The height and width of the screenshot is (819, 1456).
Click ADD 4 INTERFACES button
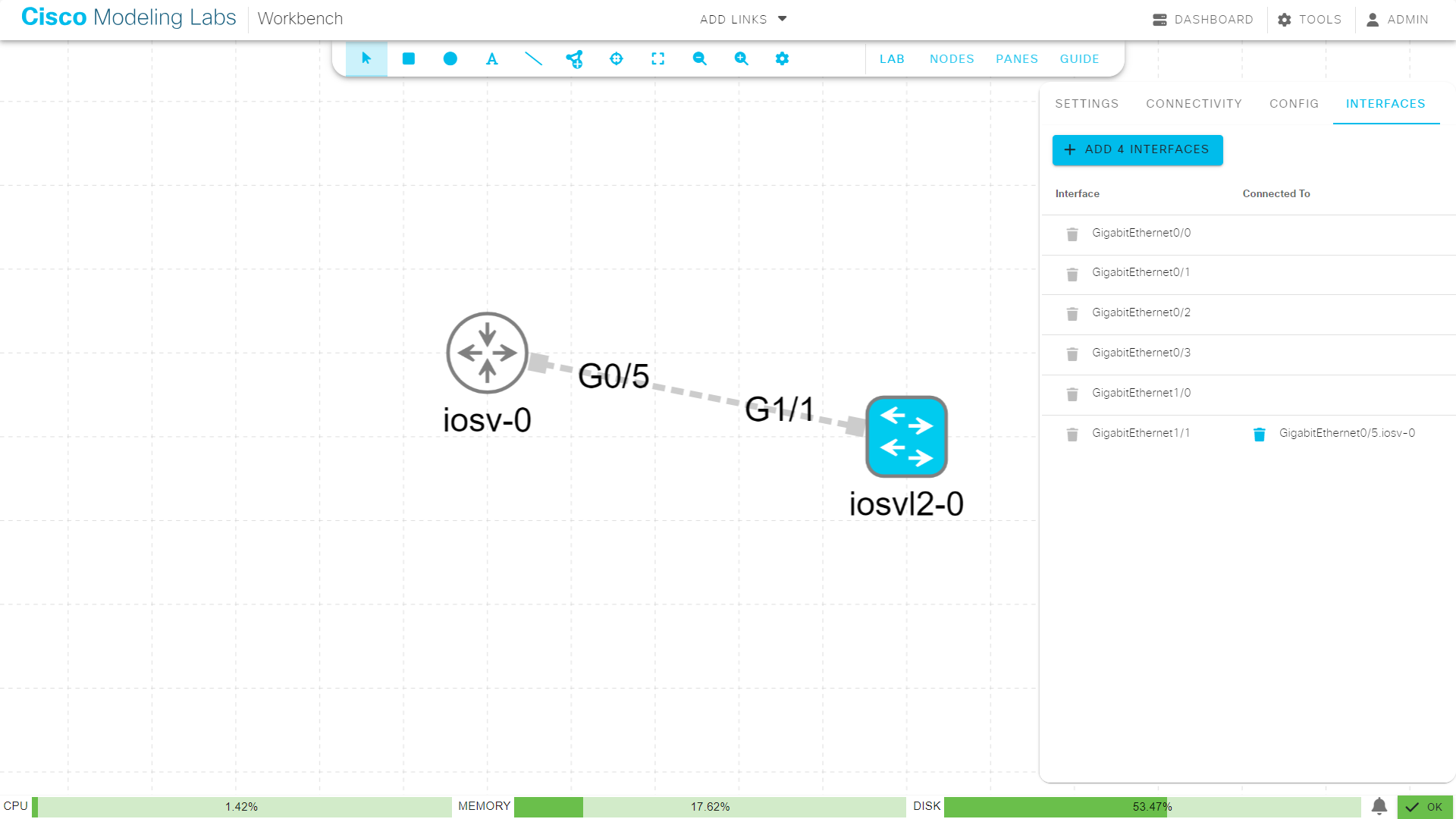point(1137,149)
